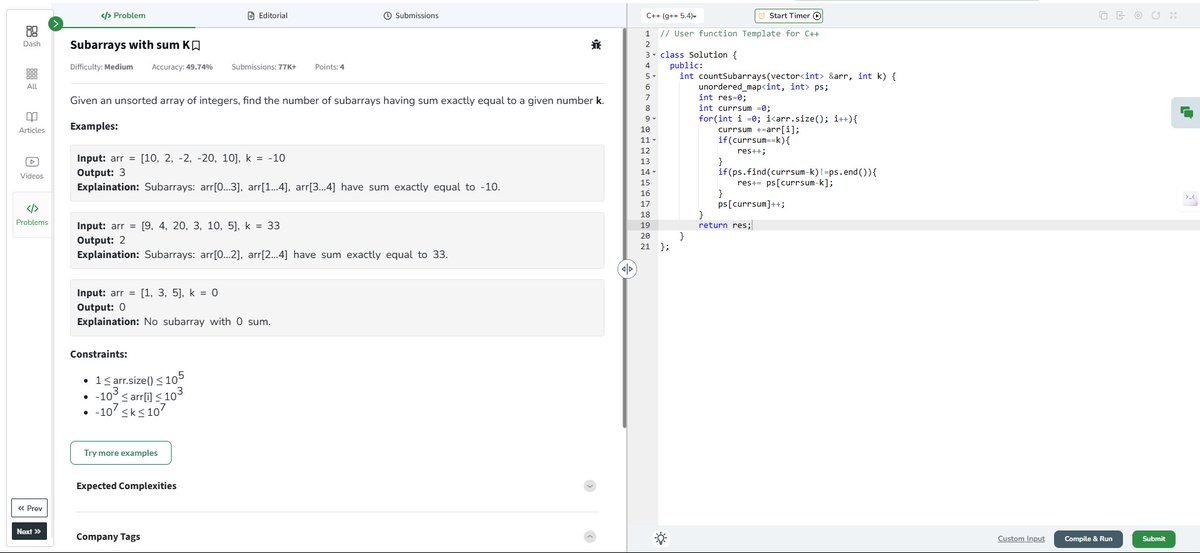1200x553 pixels.
Task: Click the bug report icon
Action: coord(597,45)
